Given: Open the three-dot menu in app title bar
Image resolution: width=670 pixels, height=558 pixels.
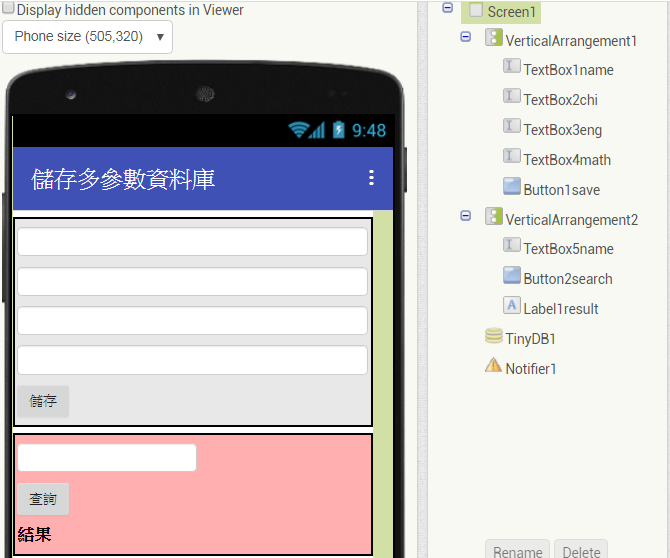Looking at the screenshot, I should pos(371,178).
